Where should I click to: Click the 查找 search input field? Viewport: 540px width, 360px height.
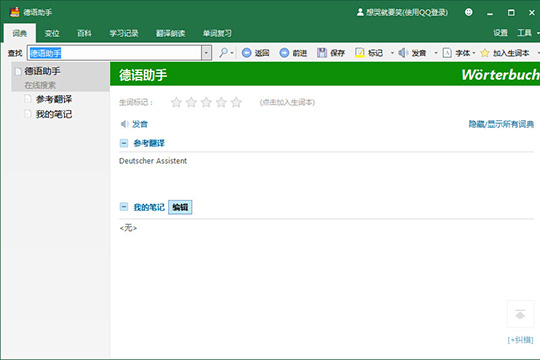pyautogui.click(x=114, y=53)
